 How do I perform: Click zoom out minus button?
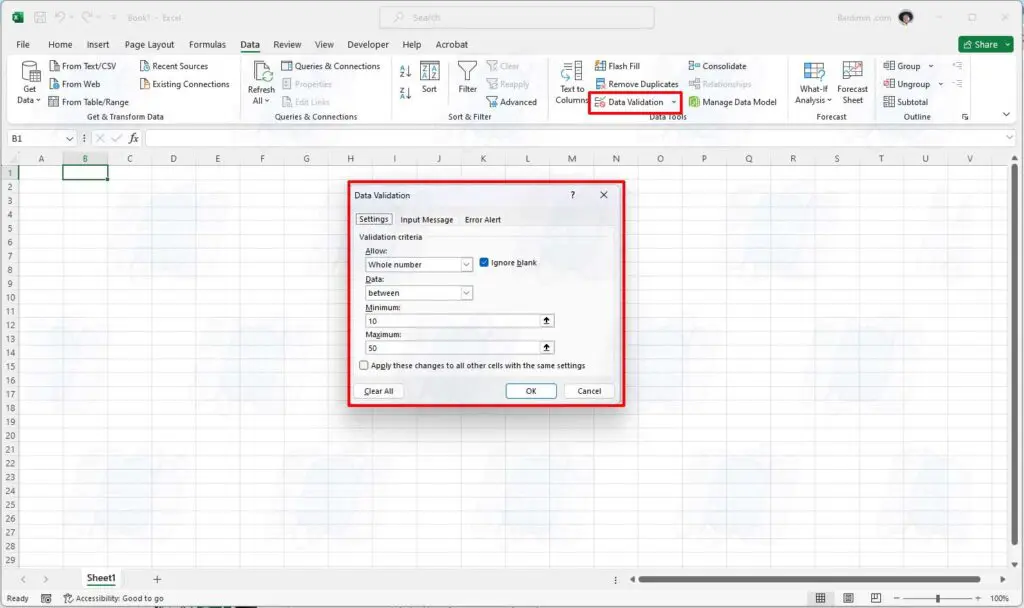(x=897, y=598)
